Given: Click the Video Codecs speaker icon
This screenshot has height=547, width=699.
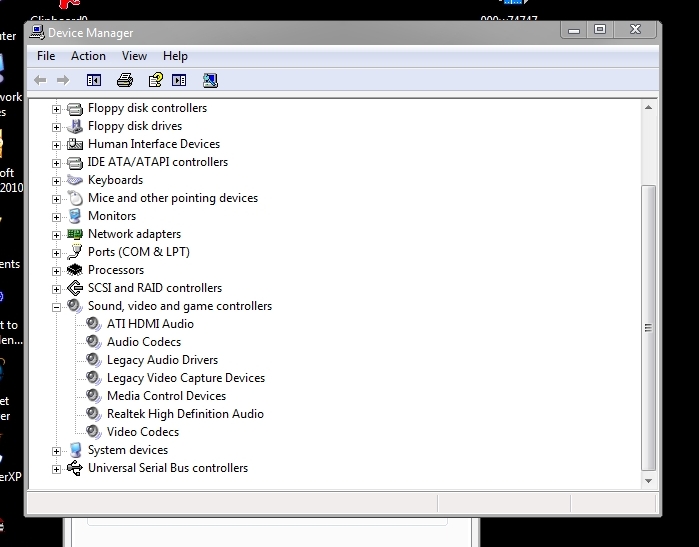Looking at the screenshot, I should click(x=94, y=432).
